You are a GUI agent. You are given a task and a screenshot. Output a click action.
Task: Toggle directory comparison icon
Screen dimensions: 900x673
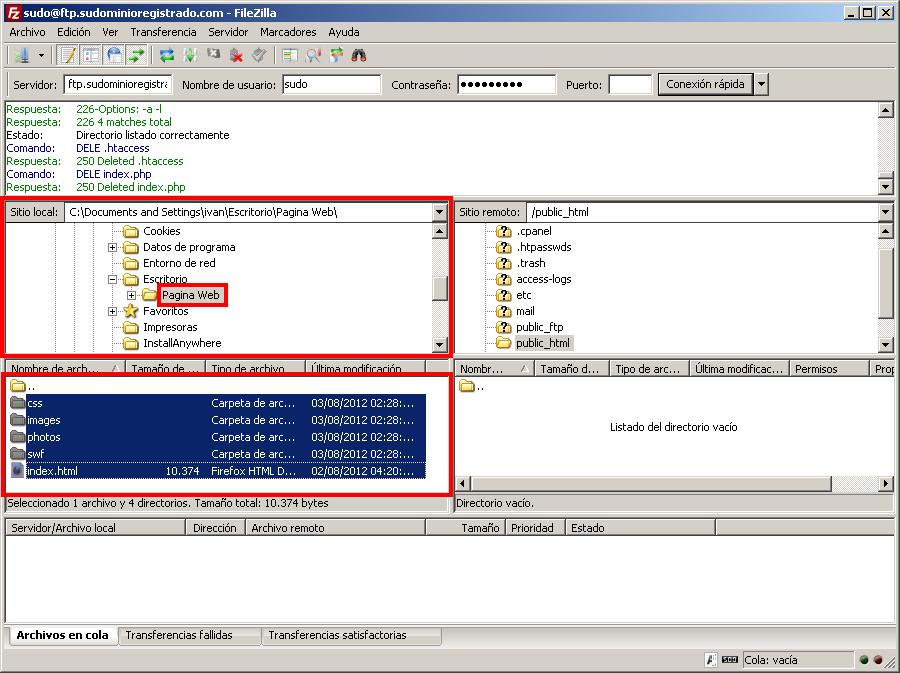[313, 56]
